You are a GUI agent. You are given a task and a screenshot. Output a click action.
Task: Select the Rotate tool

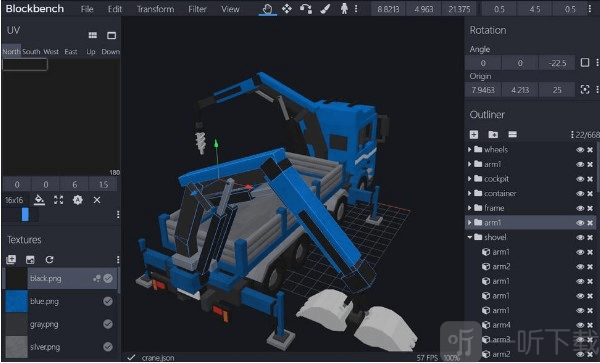point(305,9)
